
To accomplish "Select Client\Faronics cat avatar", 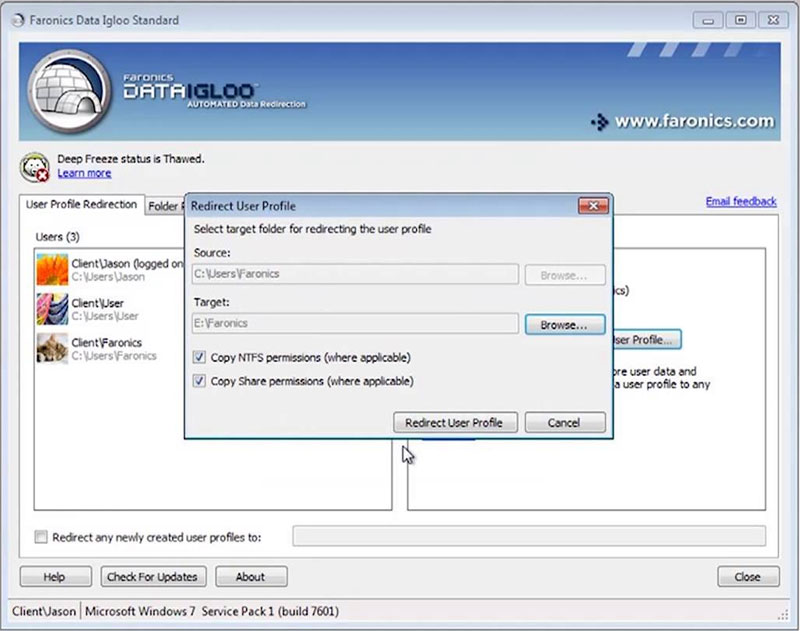I will [x=52, y=348].
